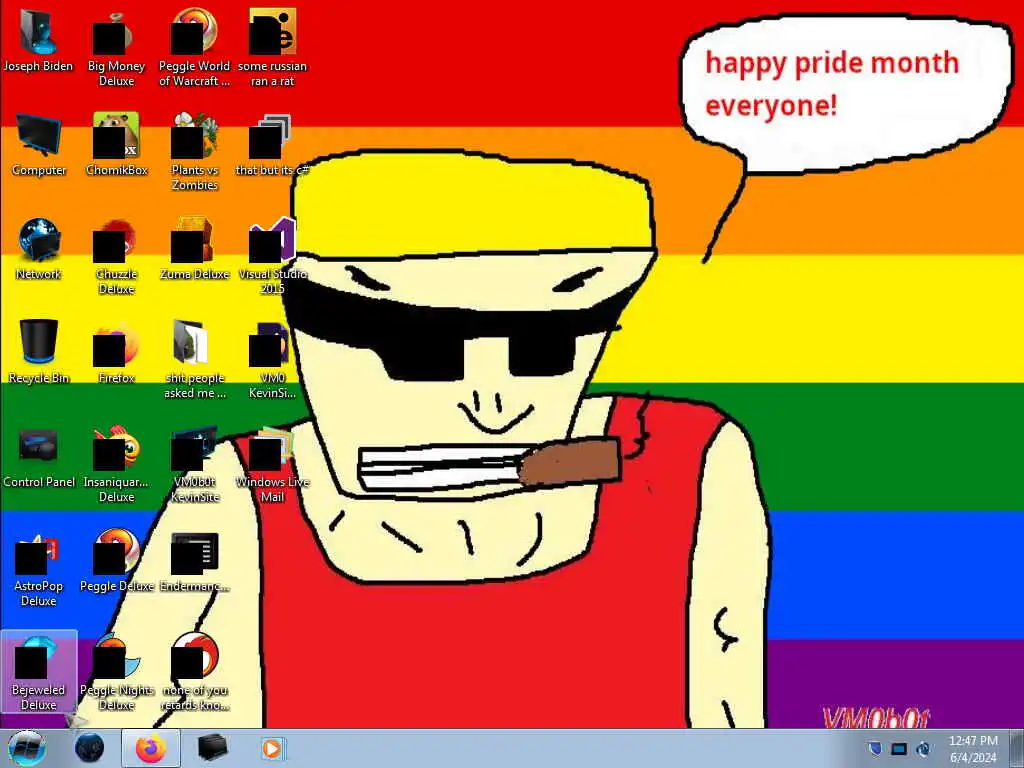This screenshot has height=768, width=1024.
Task: Select the Peggle Deluxe shortcut
Action: [x=116, y=562]
